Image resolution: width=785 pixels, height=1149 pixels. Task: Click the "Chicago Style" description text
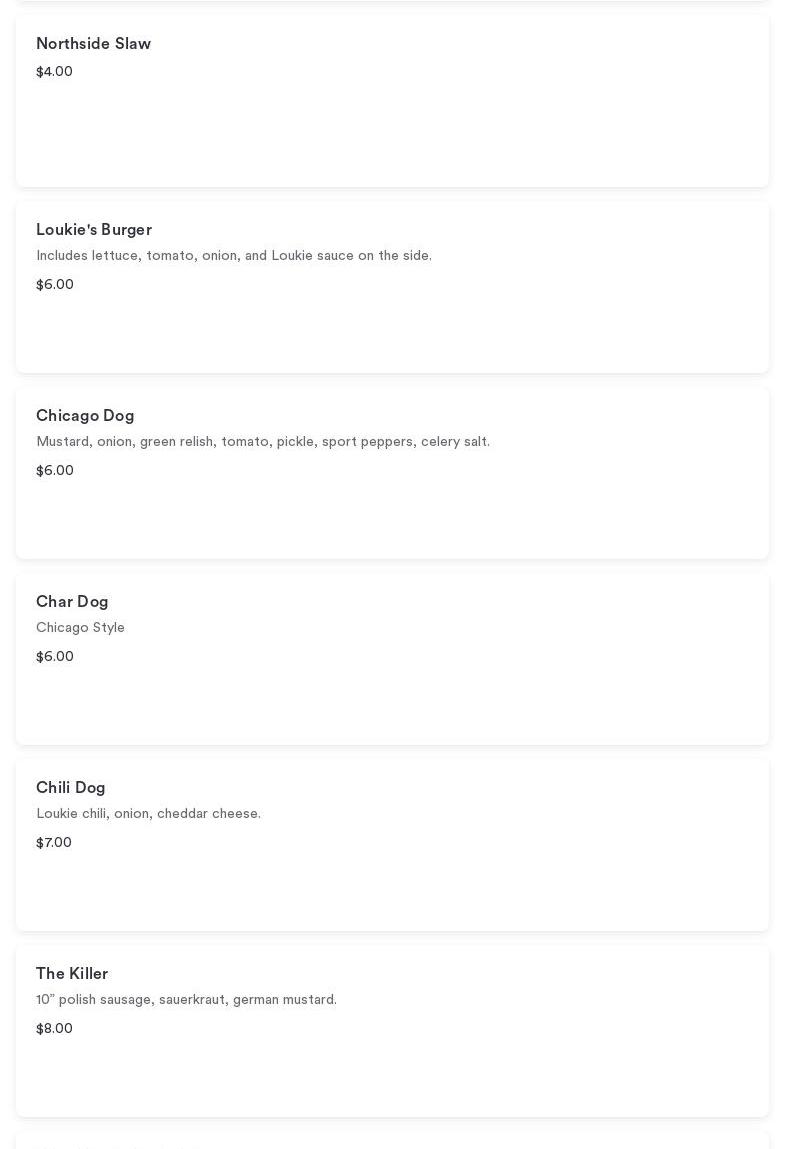[x=80, y=628]
